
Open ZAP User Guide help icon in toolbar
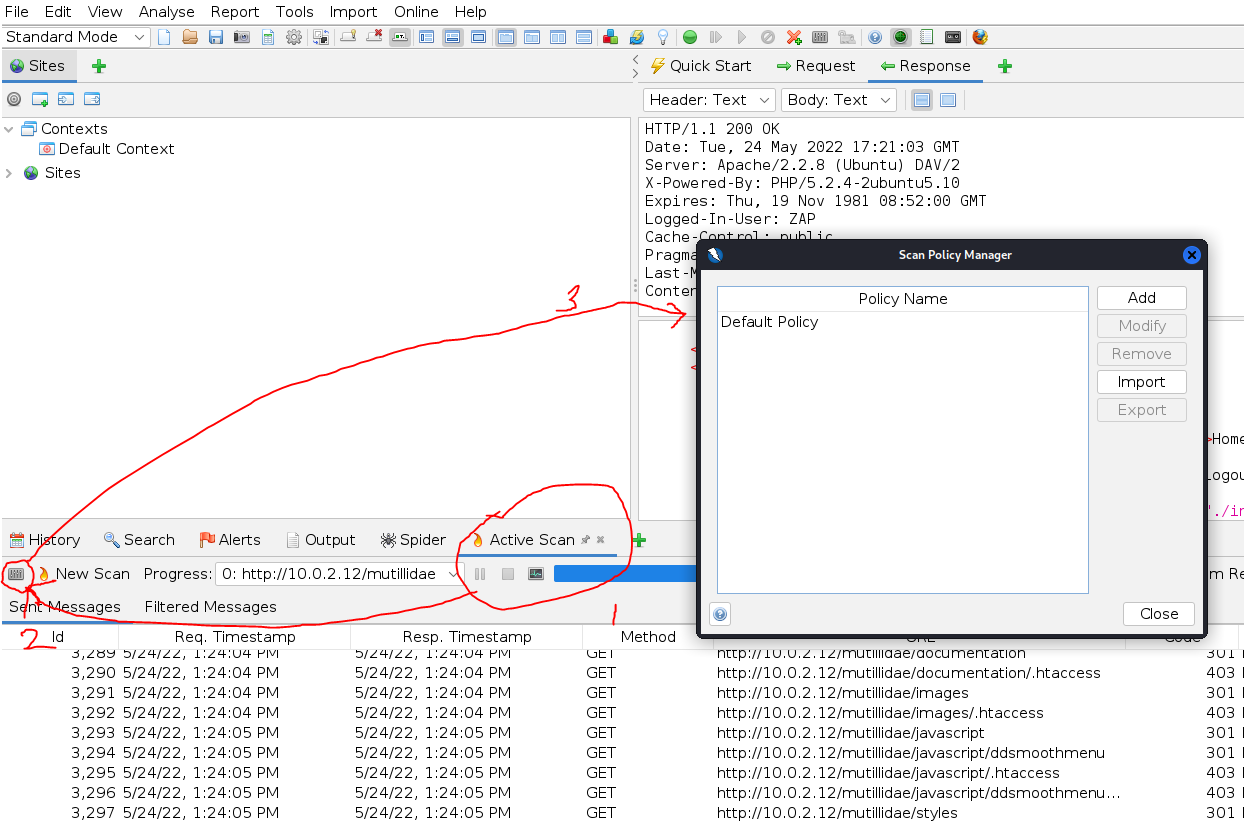(x=875, y=37)
